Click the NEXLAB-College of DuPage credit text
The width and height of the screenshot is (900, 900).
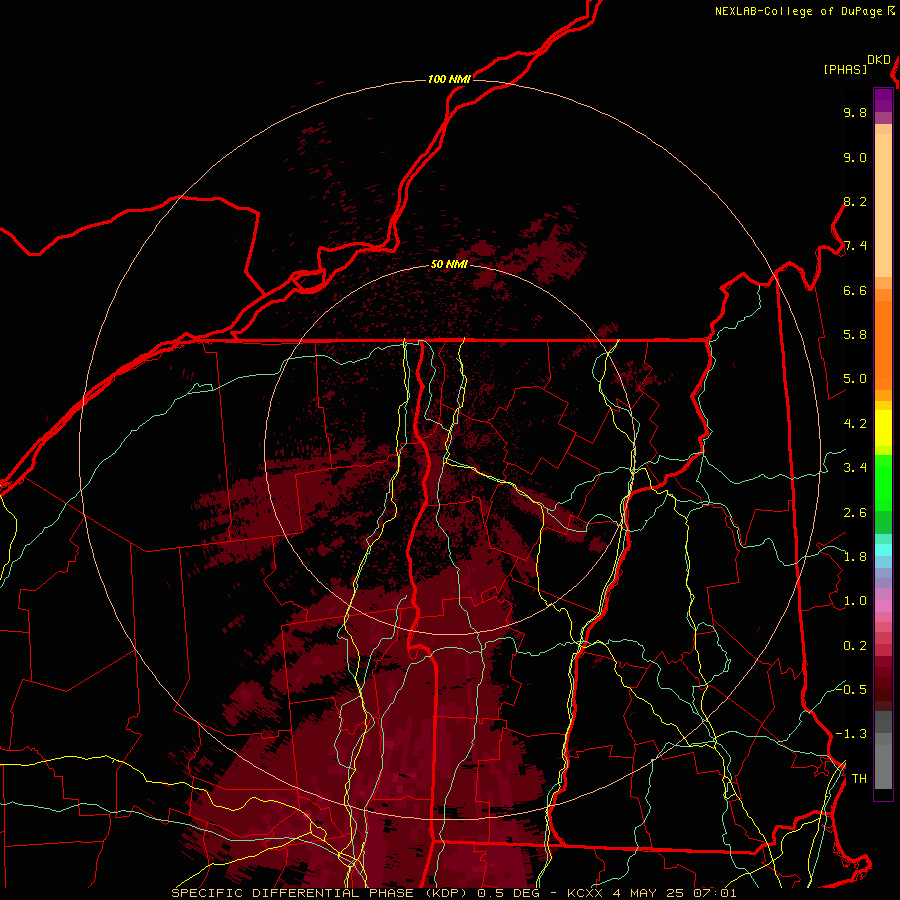pyautogui.click(x=799, y=11)
